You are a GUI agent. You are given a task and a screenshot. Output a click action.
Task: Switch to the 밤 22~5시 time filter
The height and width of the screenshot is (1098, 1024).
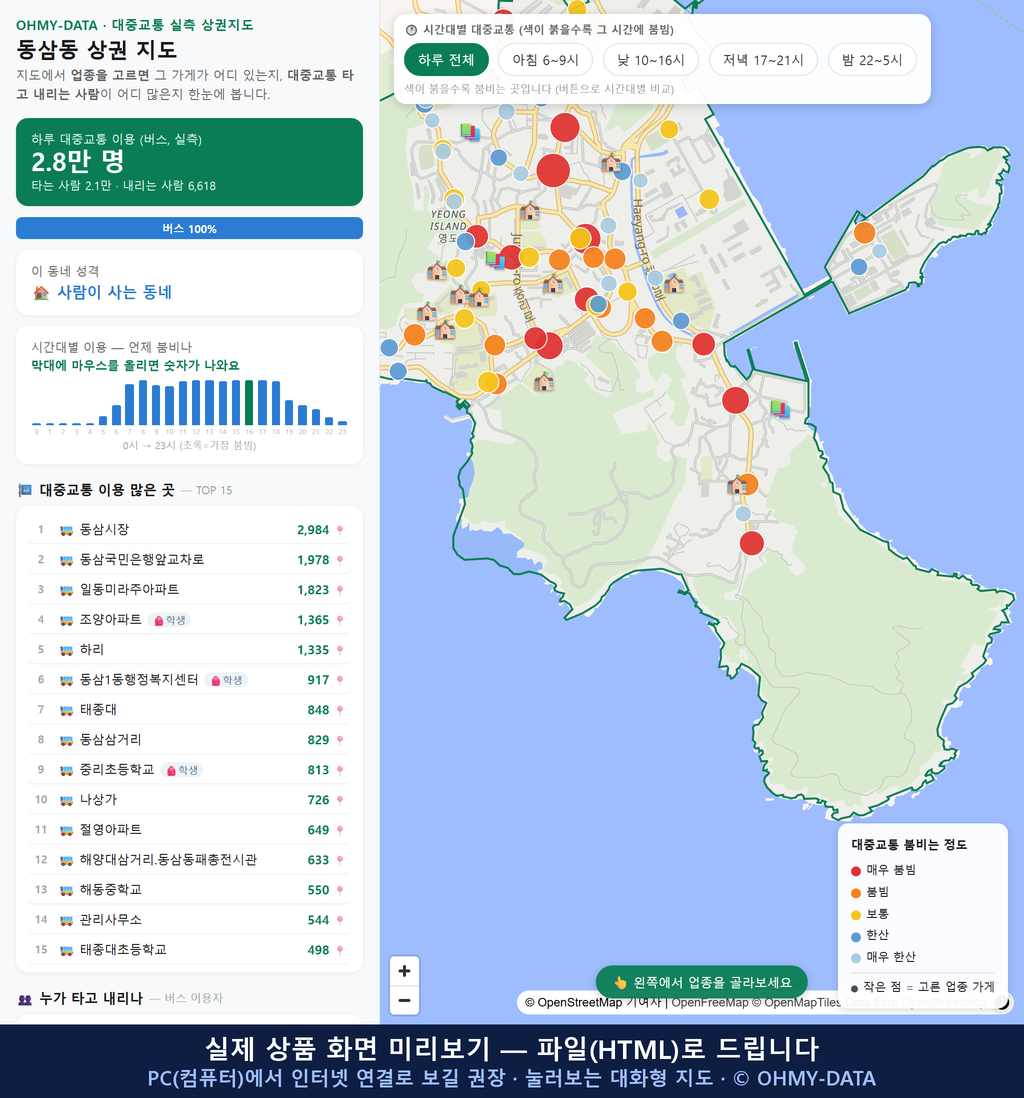(872, 60)
